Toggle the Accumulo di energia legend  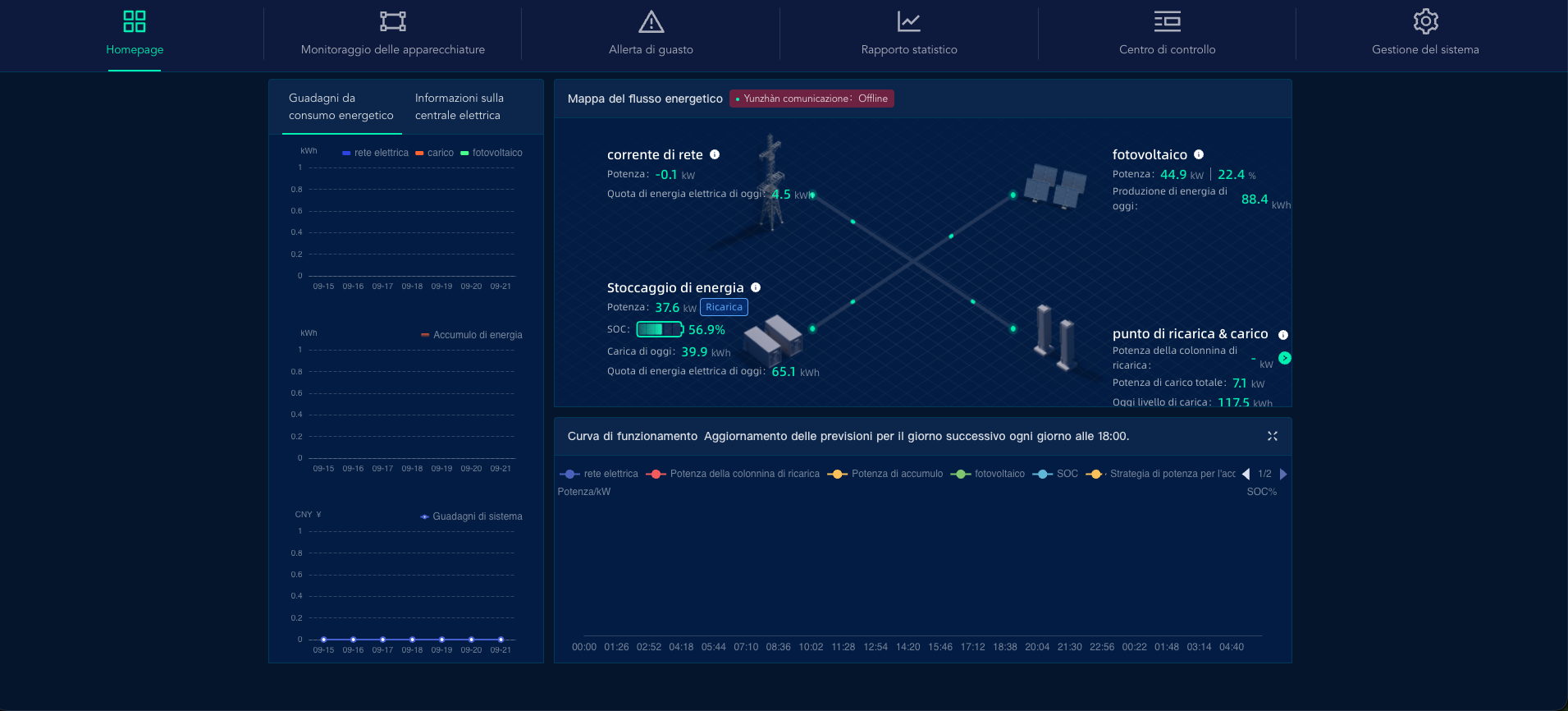pos(472,335)
